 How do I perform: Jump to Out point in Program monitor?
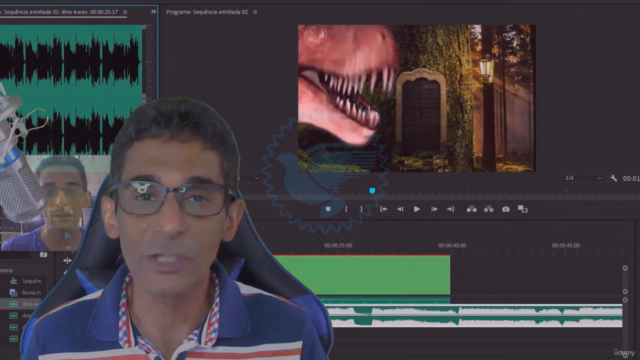coord(451,209)
